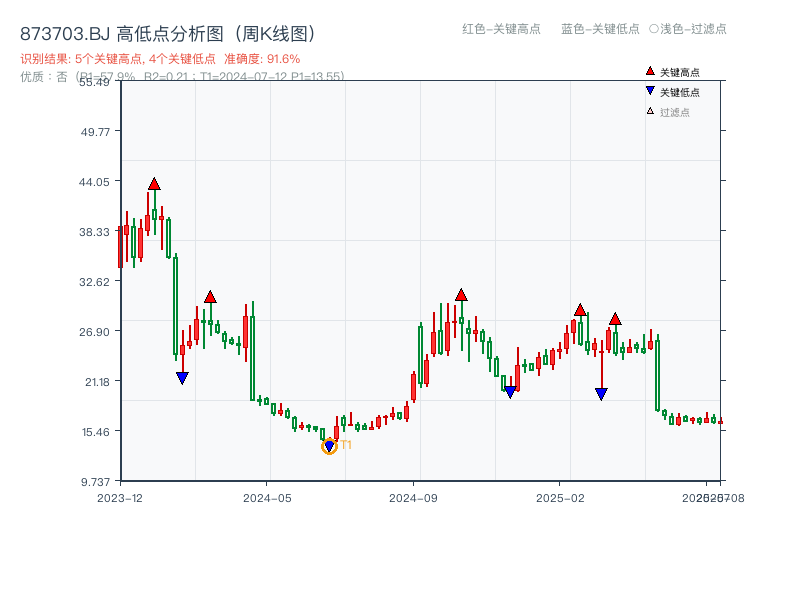Click the 55.49 value on the y-axis

pyautogui.click(x=92, y=84)
